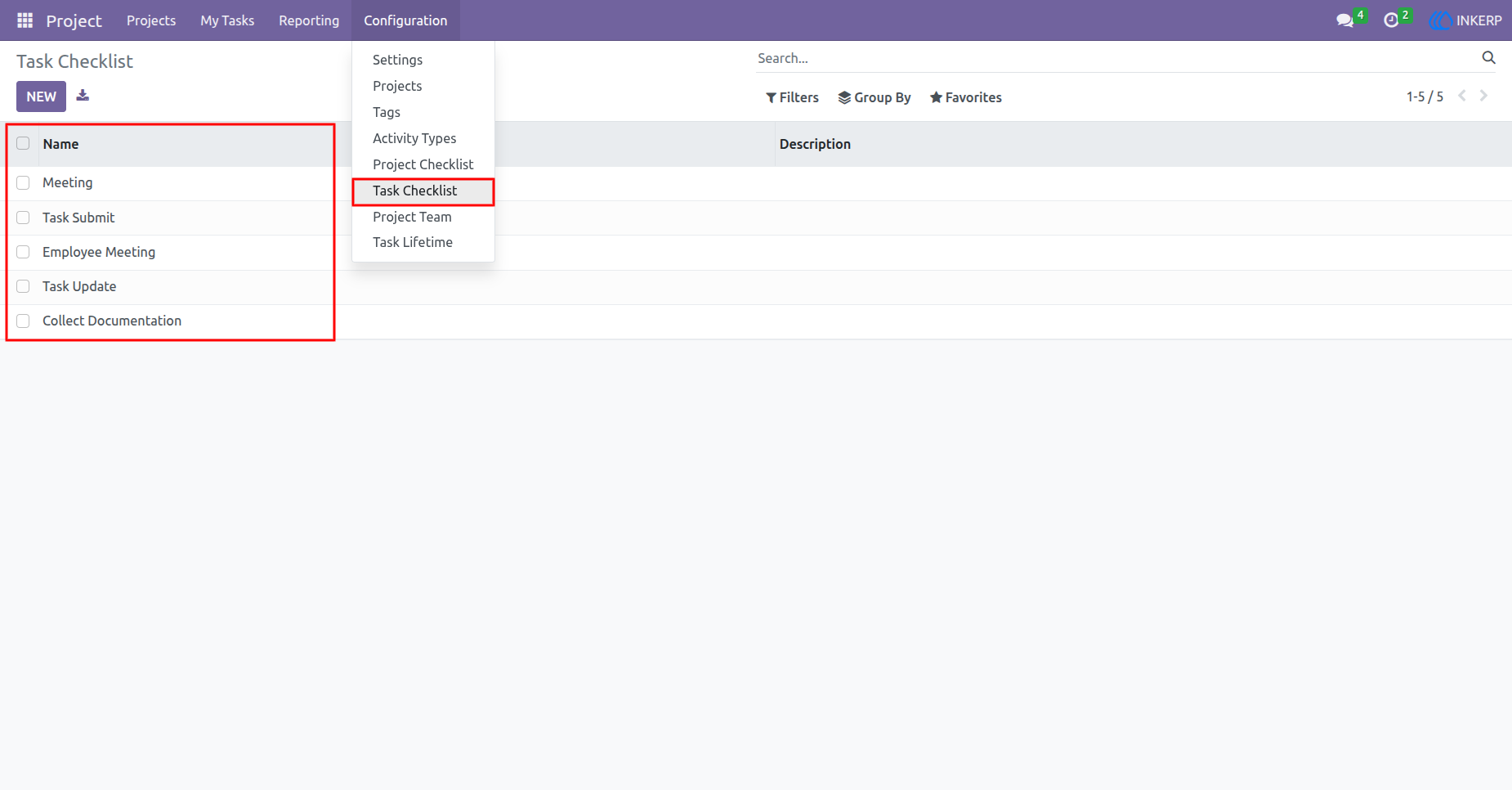Open the chat messages icon
Image resolution: width=1512 pixels, height=790 pixels.
pyautogui.click(x=1344, y=20)
